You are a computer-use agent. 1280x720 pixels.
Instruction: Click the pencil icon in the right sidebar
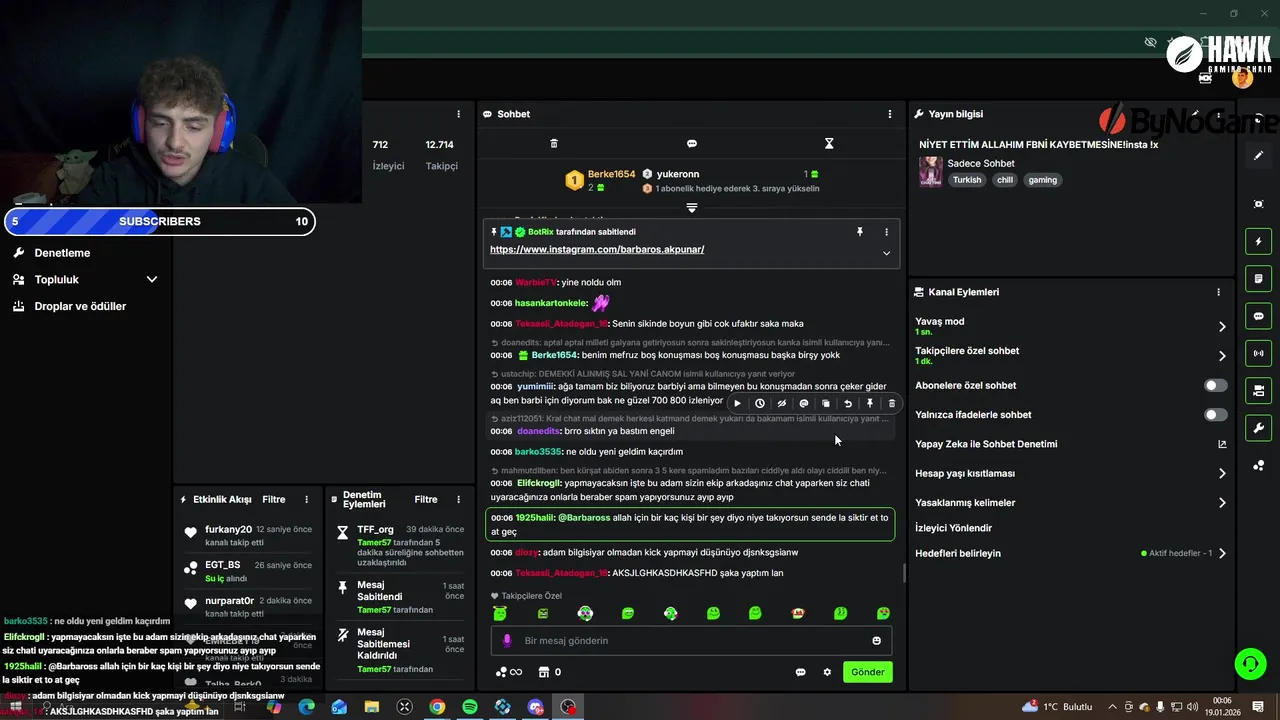(1258, 156)
